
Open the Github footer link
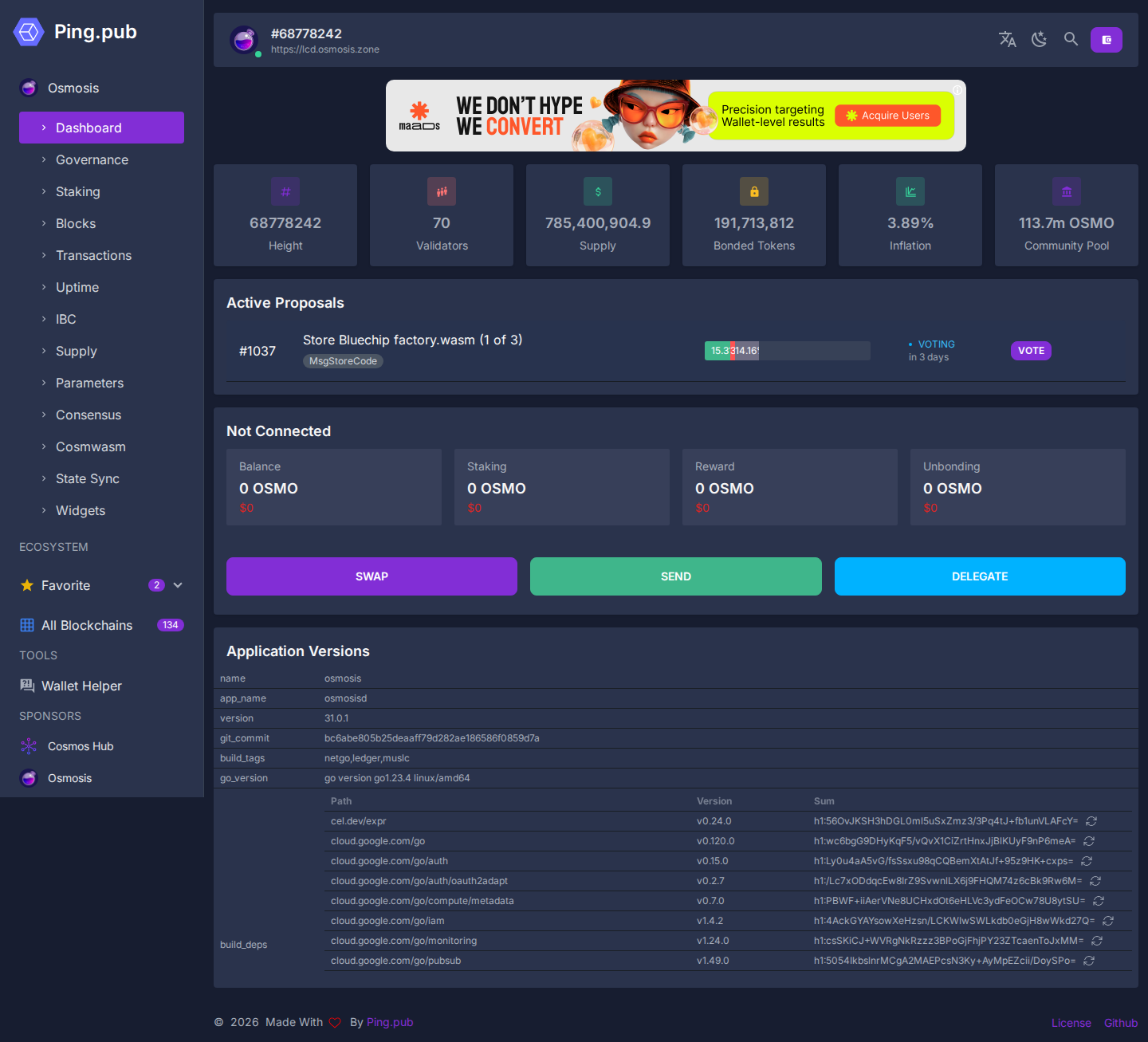coord(1121,1023)
